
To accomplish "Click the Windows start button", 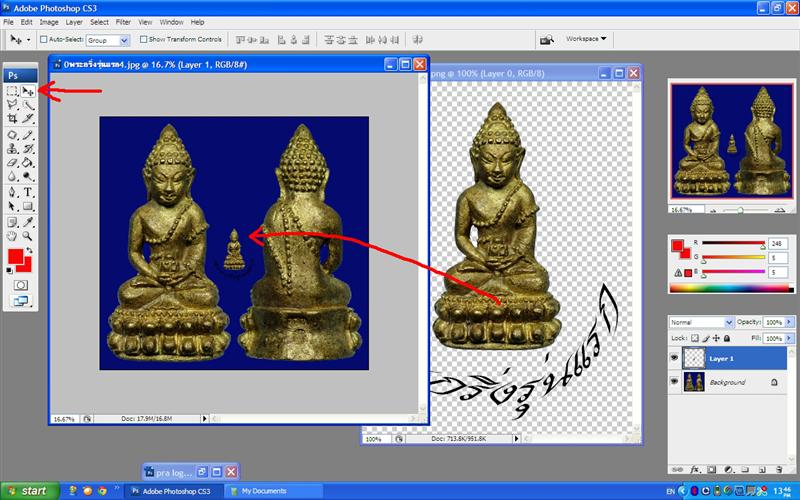I will [26, 491].
